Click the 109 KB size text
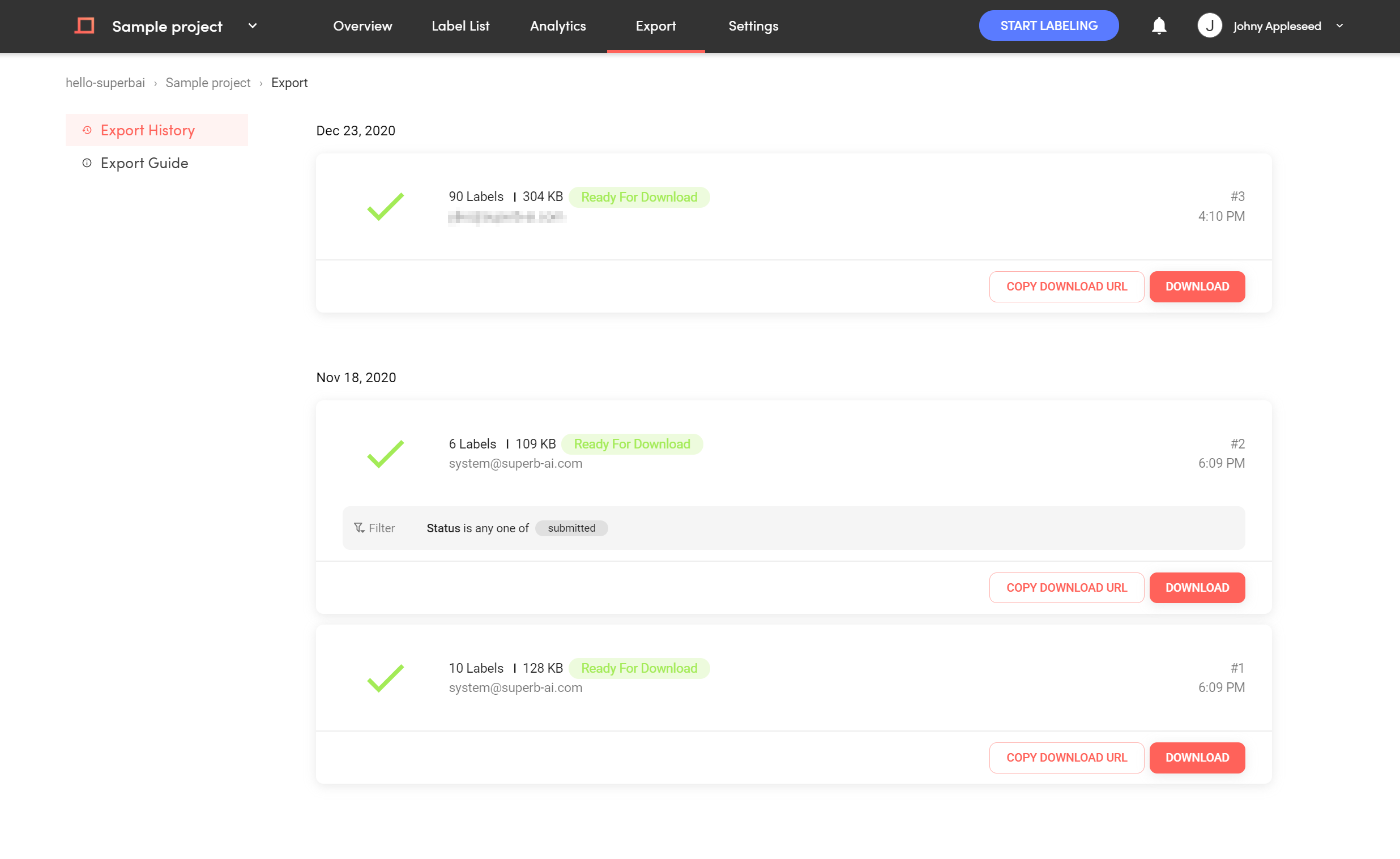1400x859 pixels. [536, 444]
